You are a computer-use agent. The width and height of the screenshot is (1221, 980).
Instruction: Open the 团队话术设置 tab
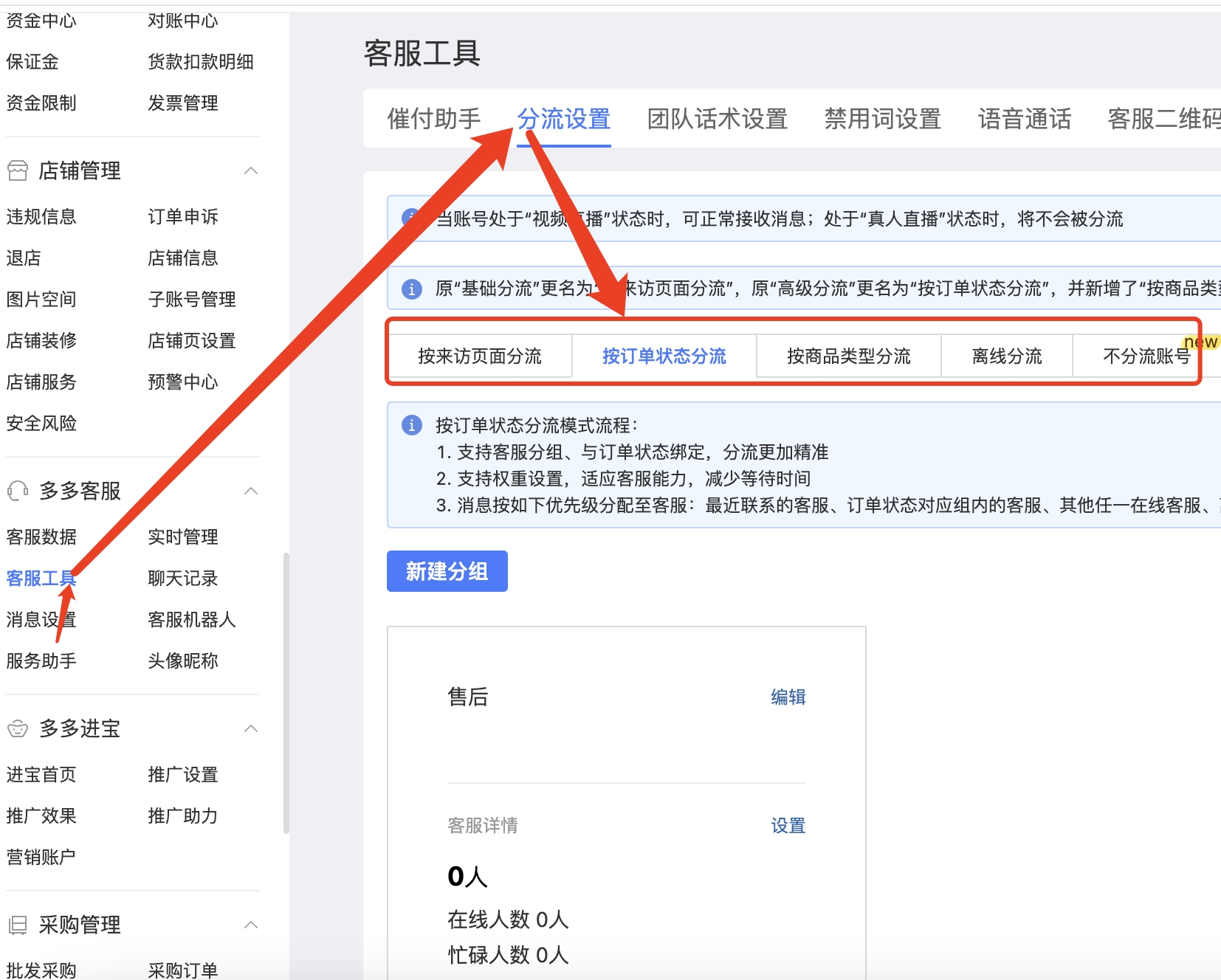pos(718,119)
